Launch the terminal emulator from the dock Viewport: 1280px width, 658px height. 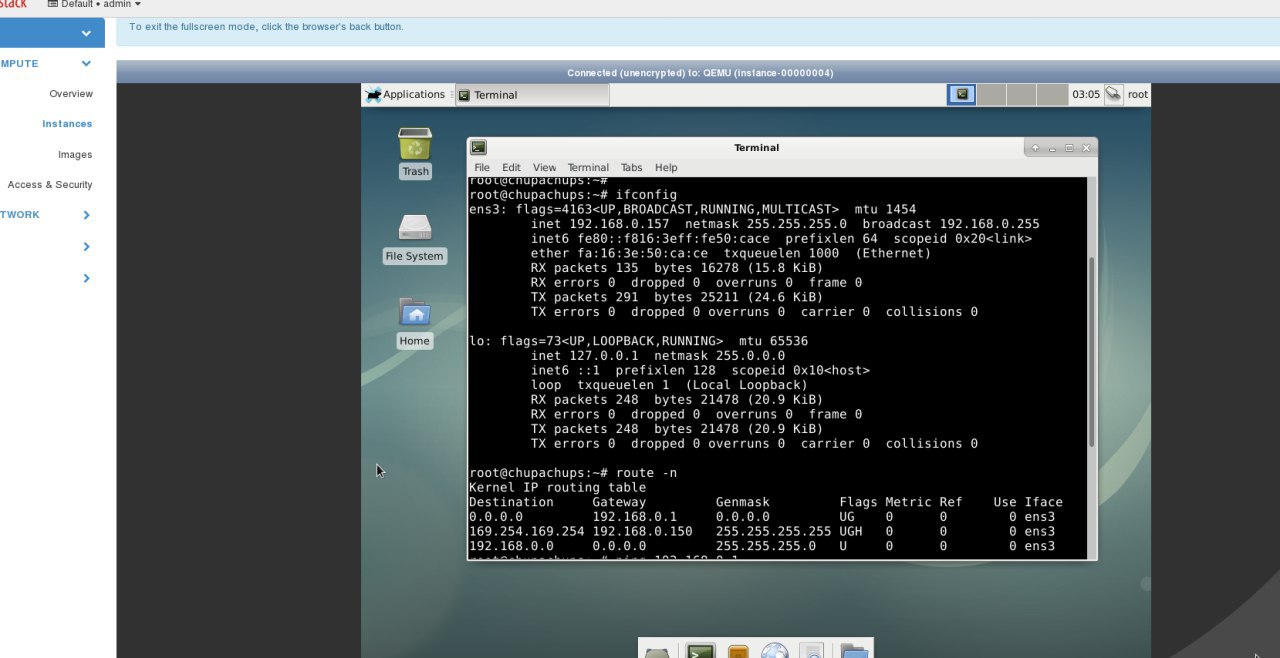tap(700, 651)
